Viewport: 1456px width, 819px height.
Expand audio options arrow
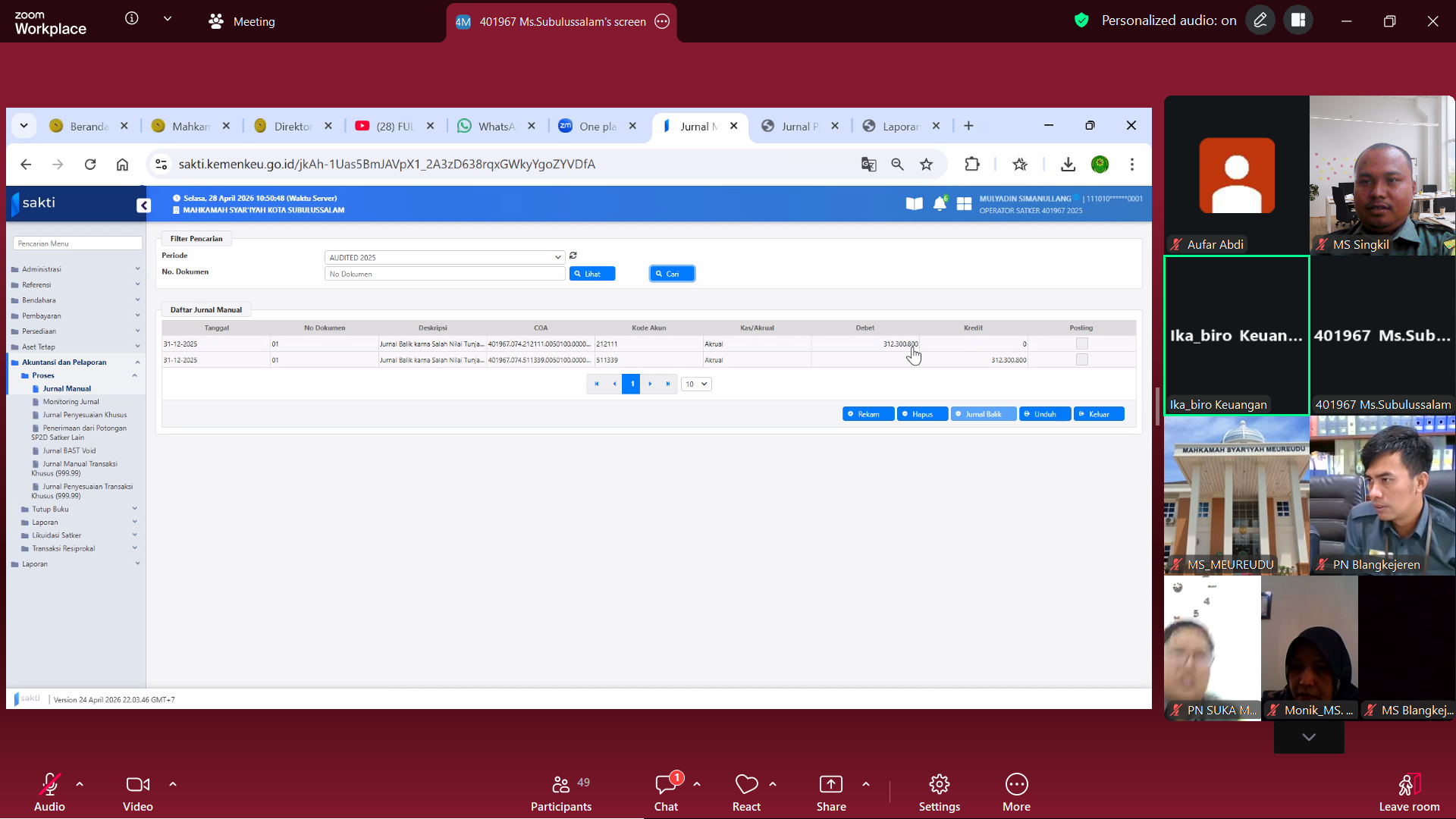point(80,784)
